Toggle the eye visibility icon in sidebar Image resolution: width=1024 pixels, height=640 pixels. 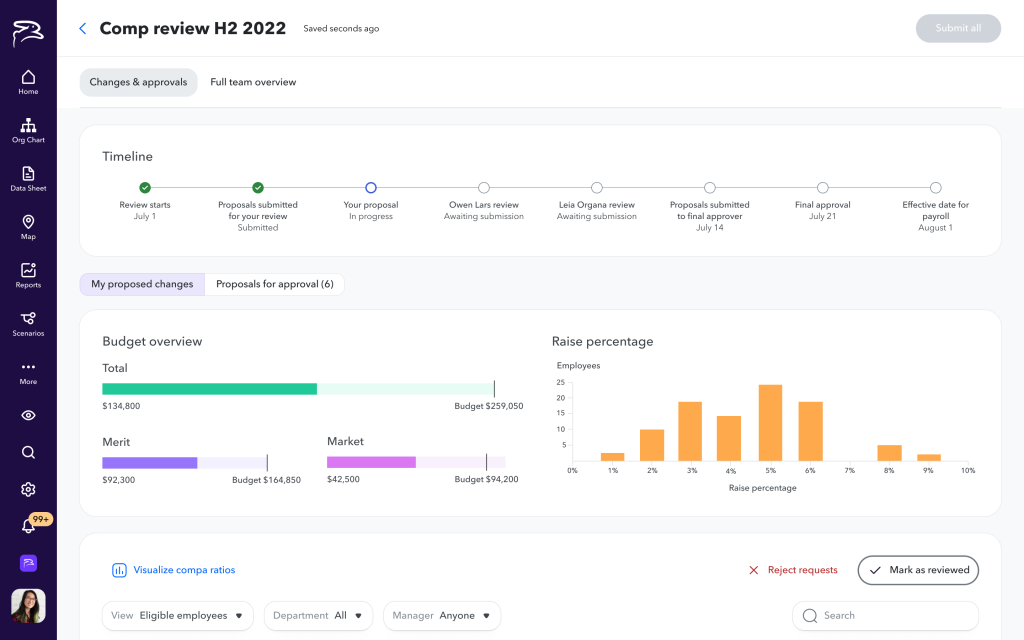click(x=28, y=415)
